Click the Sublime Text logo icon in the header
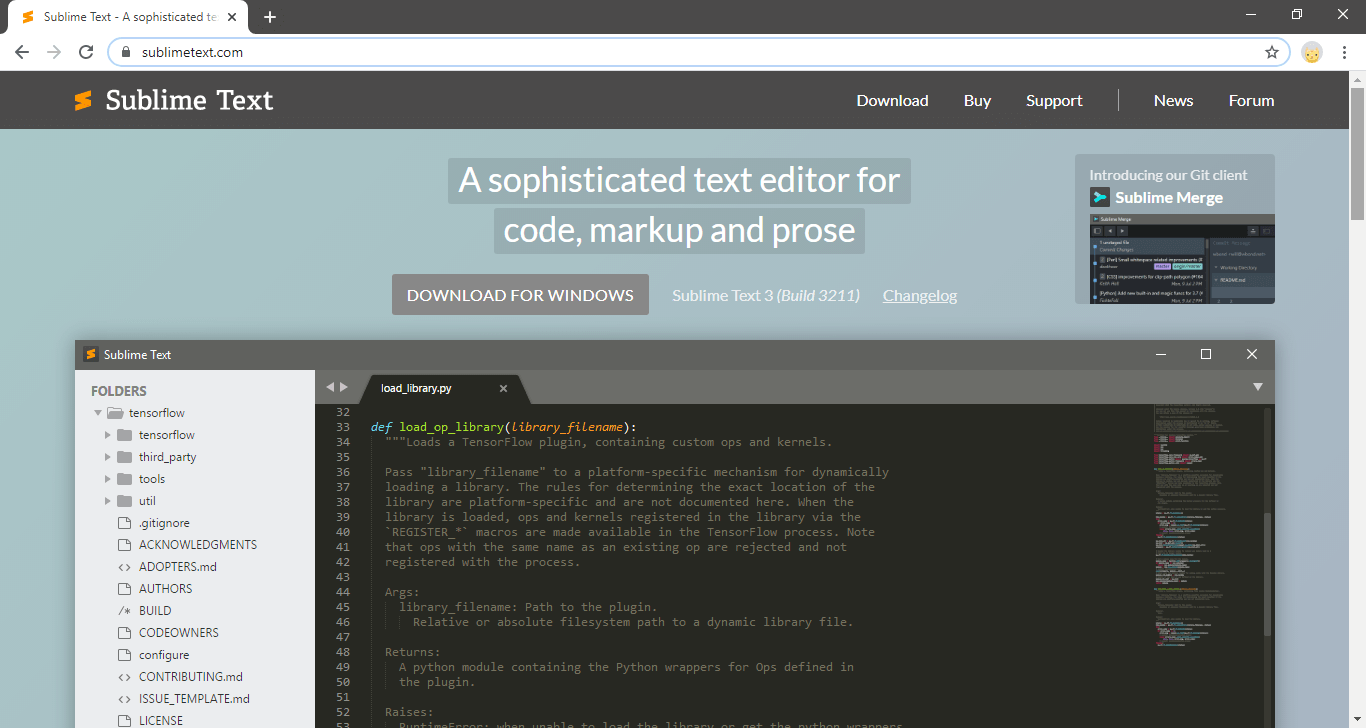This screenshot has height=728, width=1366. (83, 100)
